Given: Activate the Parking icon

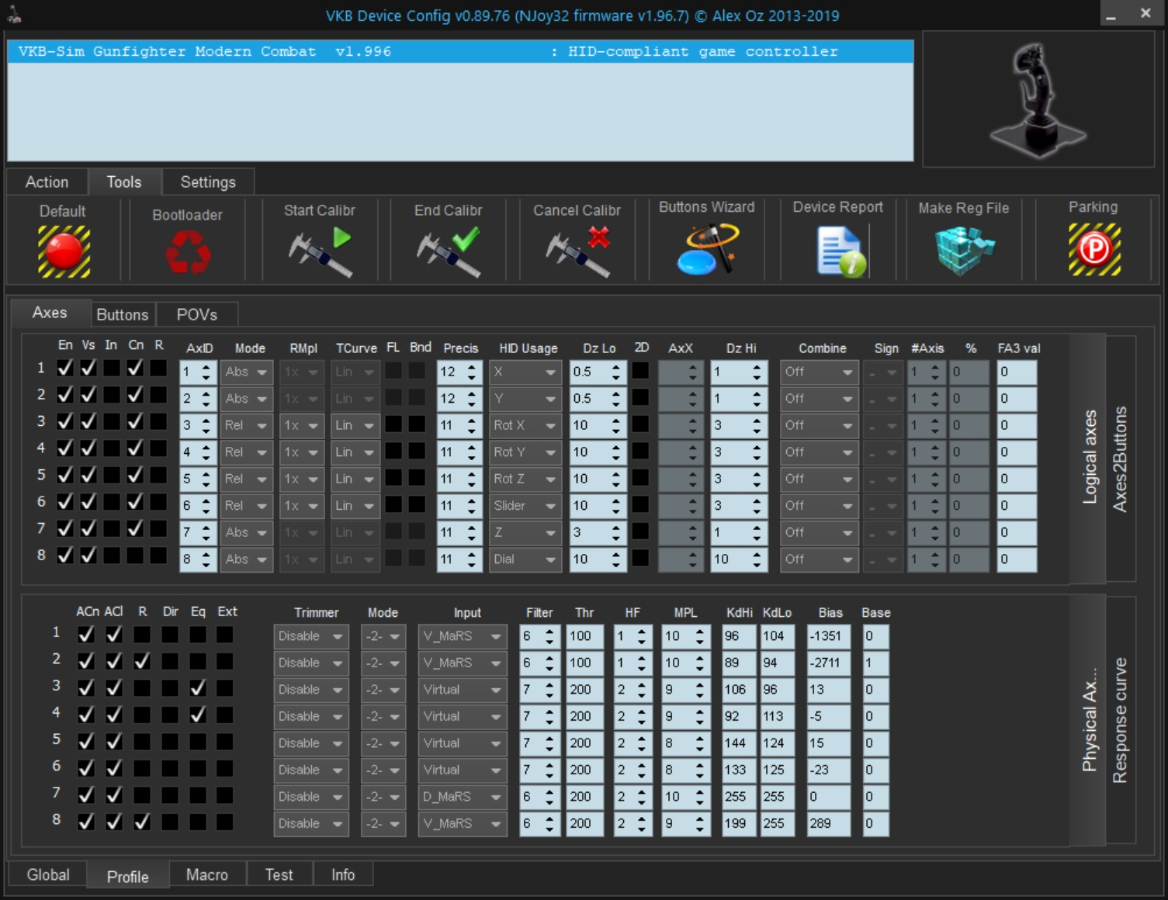Looking at the screenshot, I should coord(1093,250).
